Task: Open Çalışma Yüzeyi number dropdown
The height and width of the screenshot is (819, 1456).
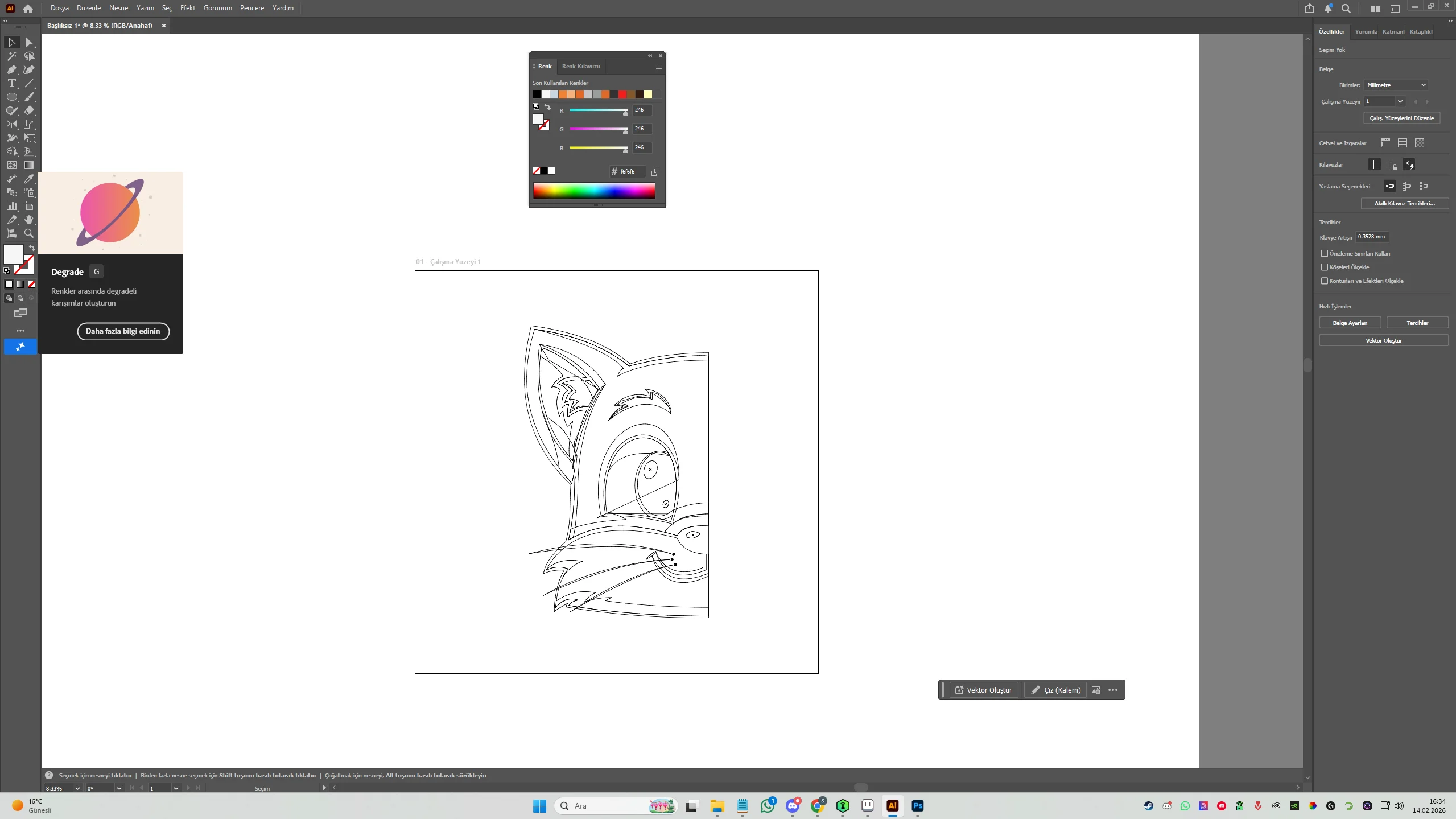Action: 1400,101
